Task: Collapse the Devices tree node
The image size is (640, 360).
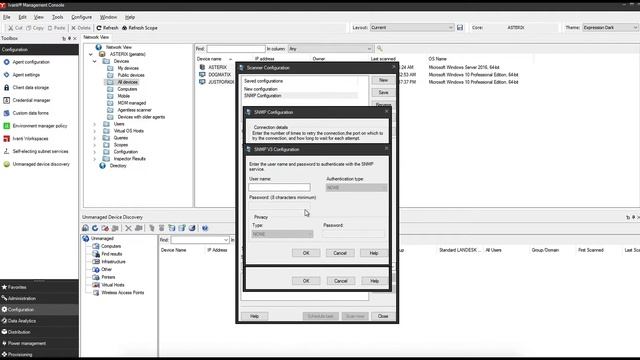Action: click(x=95, y=61)
